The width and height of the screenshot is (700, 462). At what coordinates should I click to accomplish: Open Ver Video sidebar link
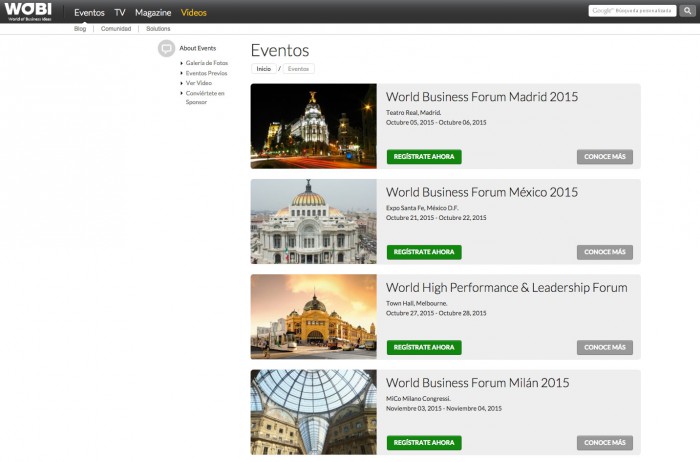[x=199, y=83]
